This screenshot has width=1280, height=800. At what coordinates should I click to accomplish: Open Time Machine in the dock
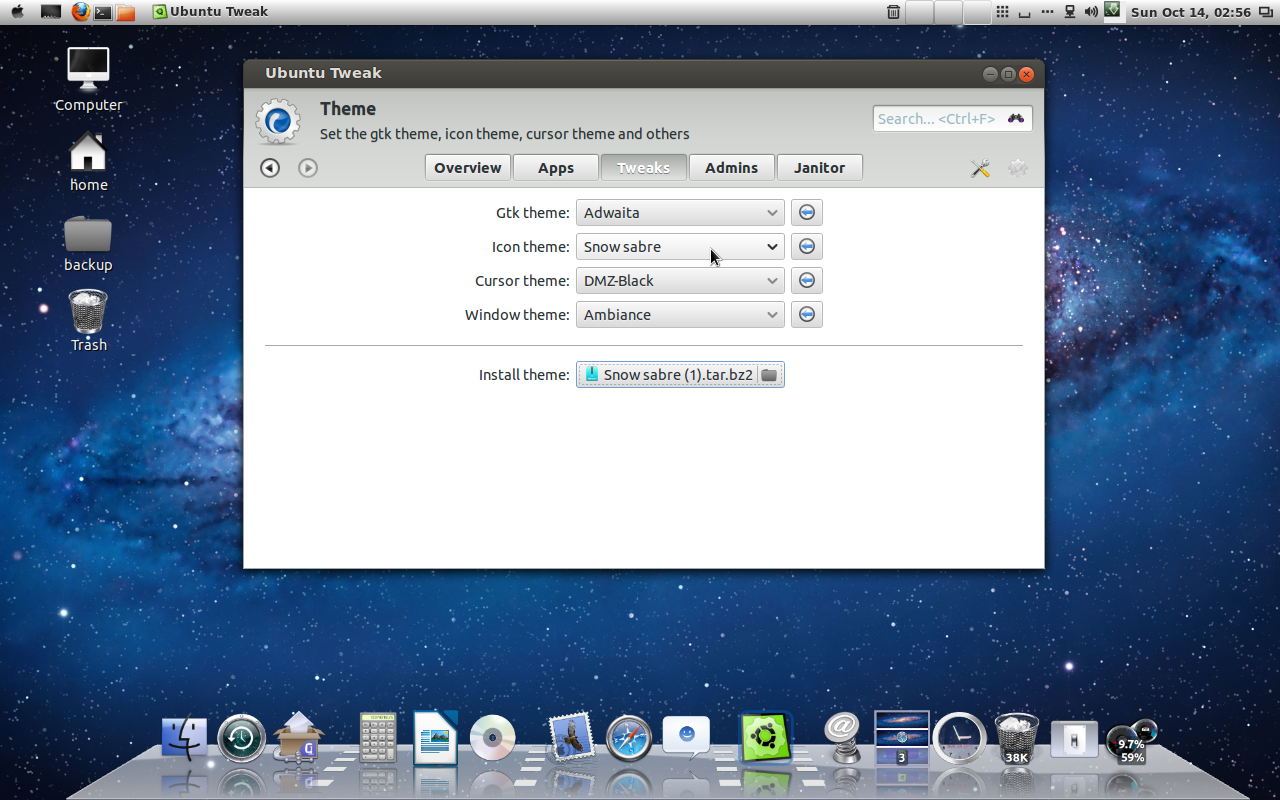(241, 739)
